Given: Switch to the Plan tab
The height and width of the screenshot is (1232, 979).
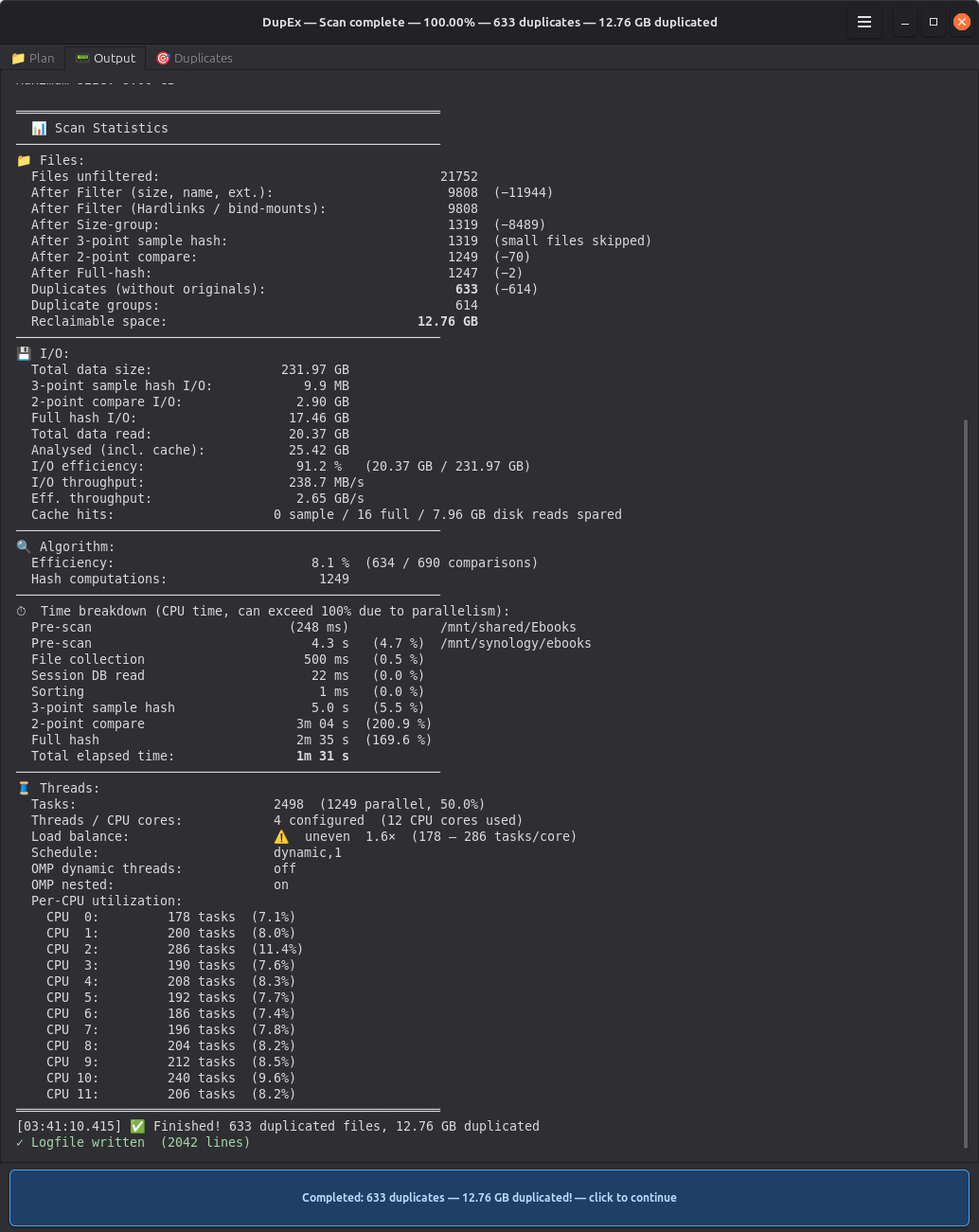Looking at the screenshot, I should pyautogui.click(x=33, y=58).
